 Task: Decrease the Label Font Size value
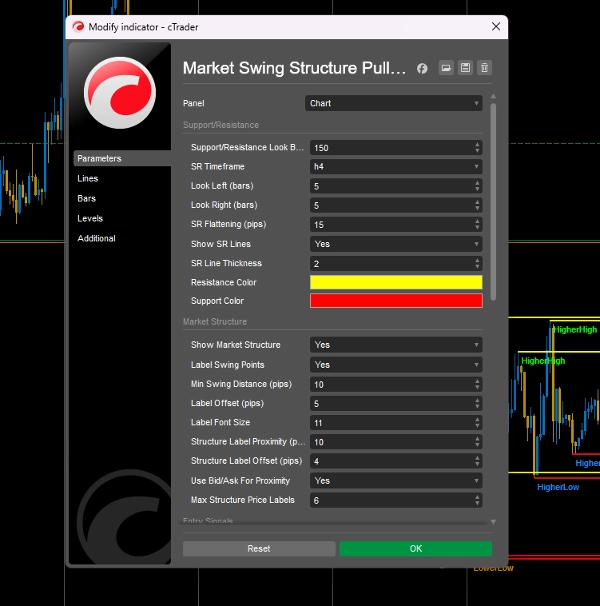click(477, 426)
